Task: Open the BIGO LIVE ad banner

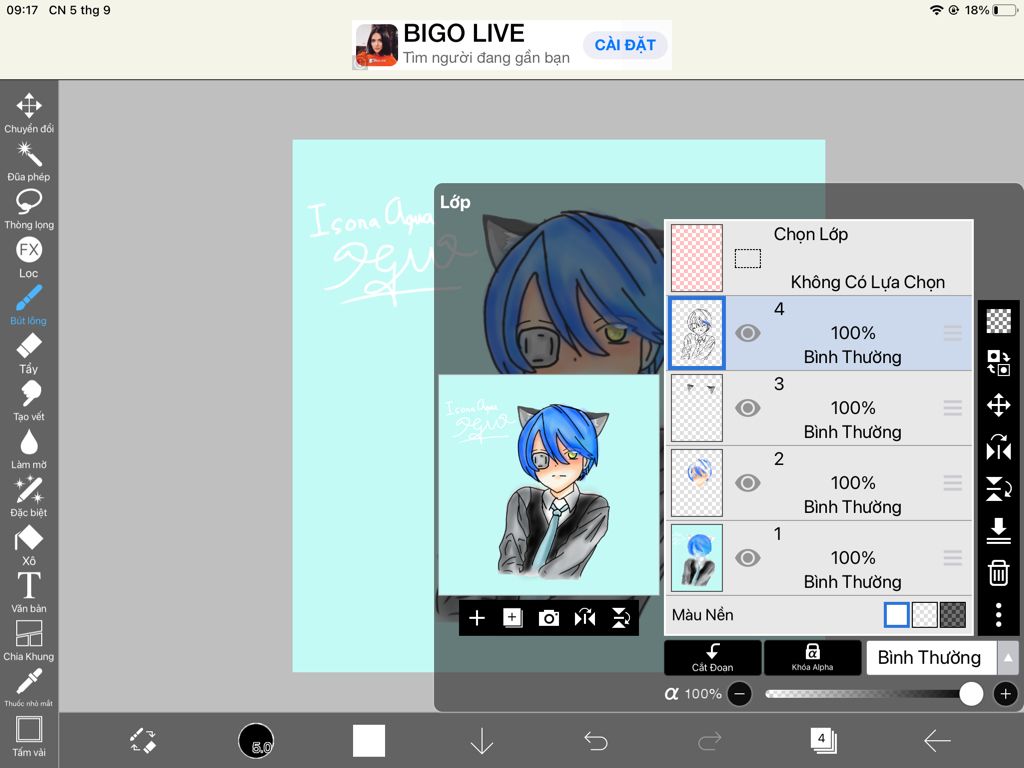Action: pos(512,45)
